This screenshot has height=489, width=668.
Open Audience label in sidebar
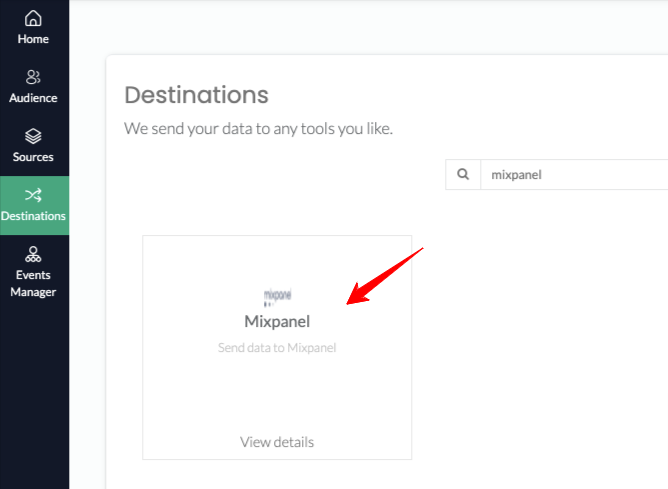33,98
